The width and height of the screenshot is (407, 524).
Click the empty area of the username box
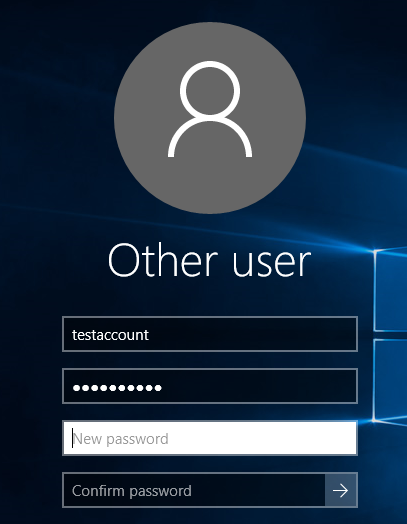253,334
